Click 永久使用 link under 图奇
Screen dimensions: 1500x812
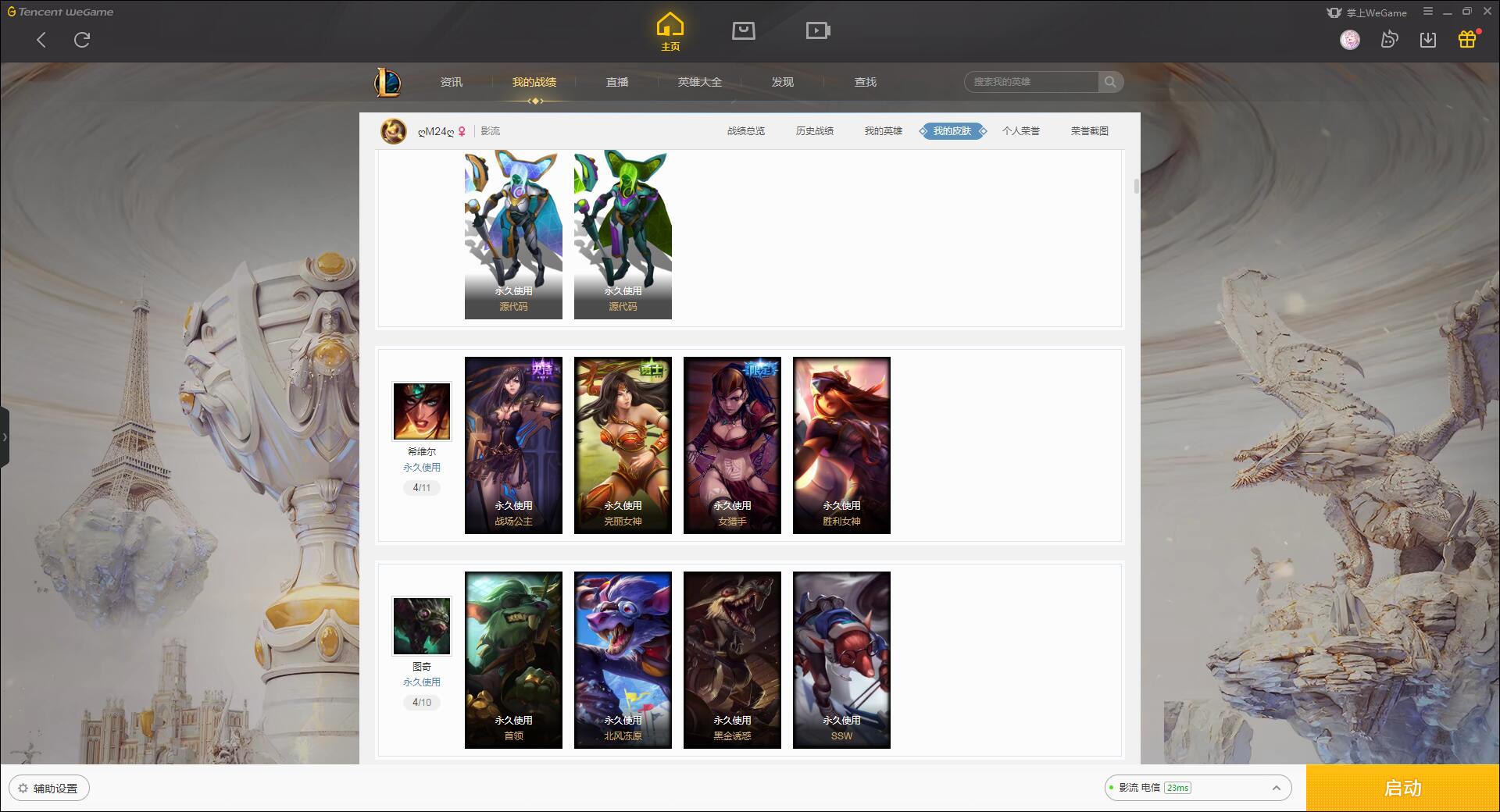[422, 682]
